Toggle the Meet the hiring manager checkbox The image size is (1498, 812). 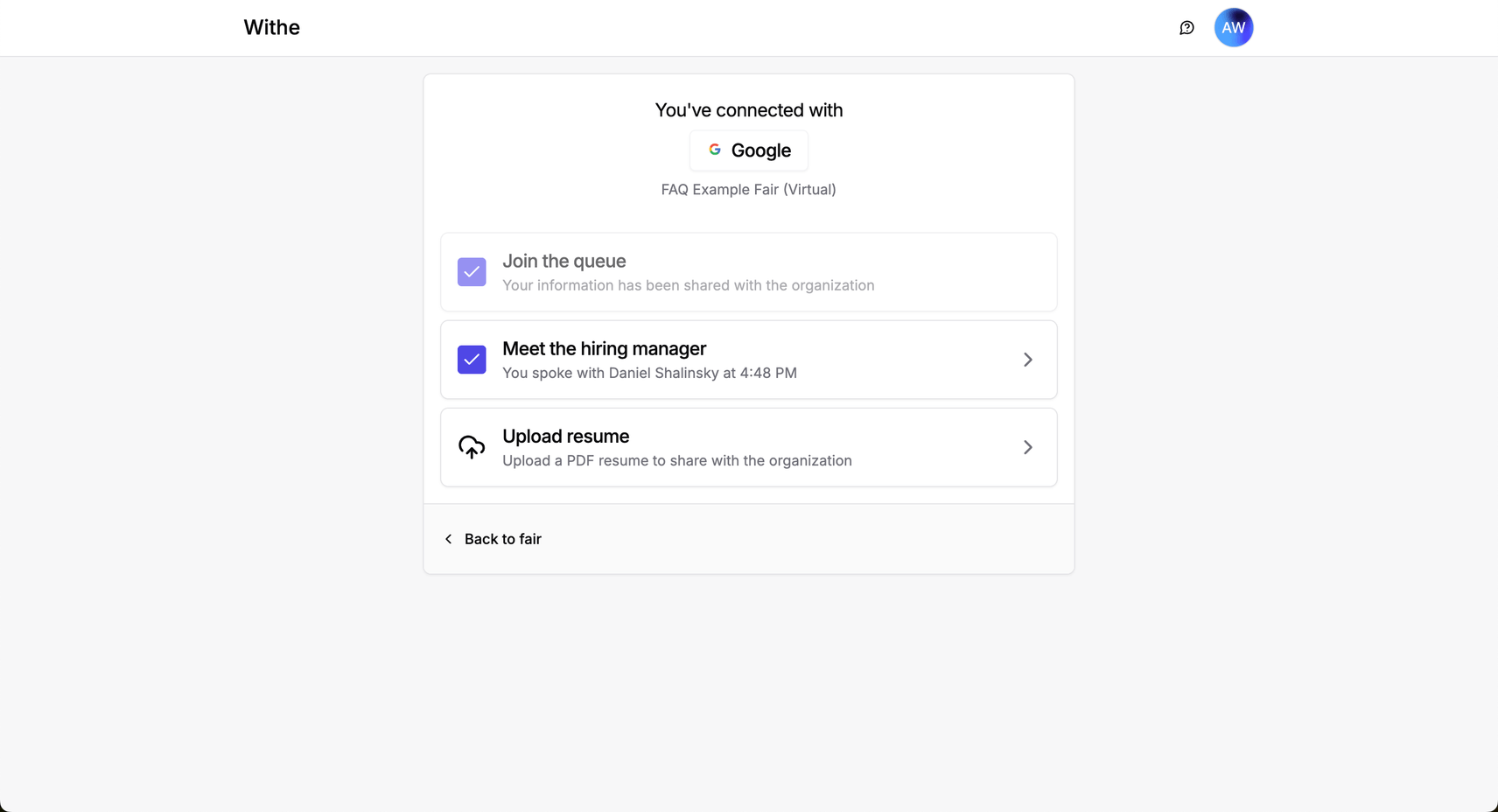(x=472, y=360)
